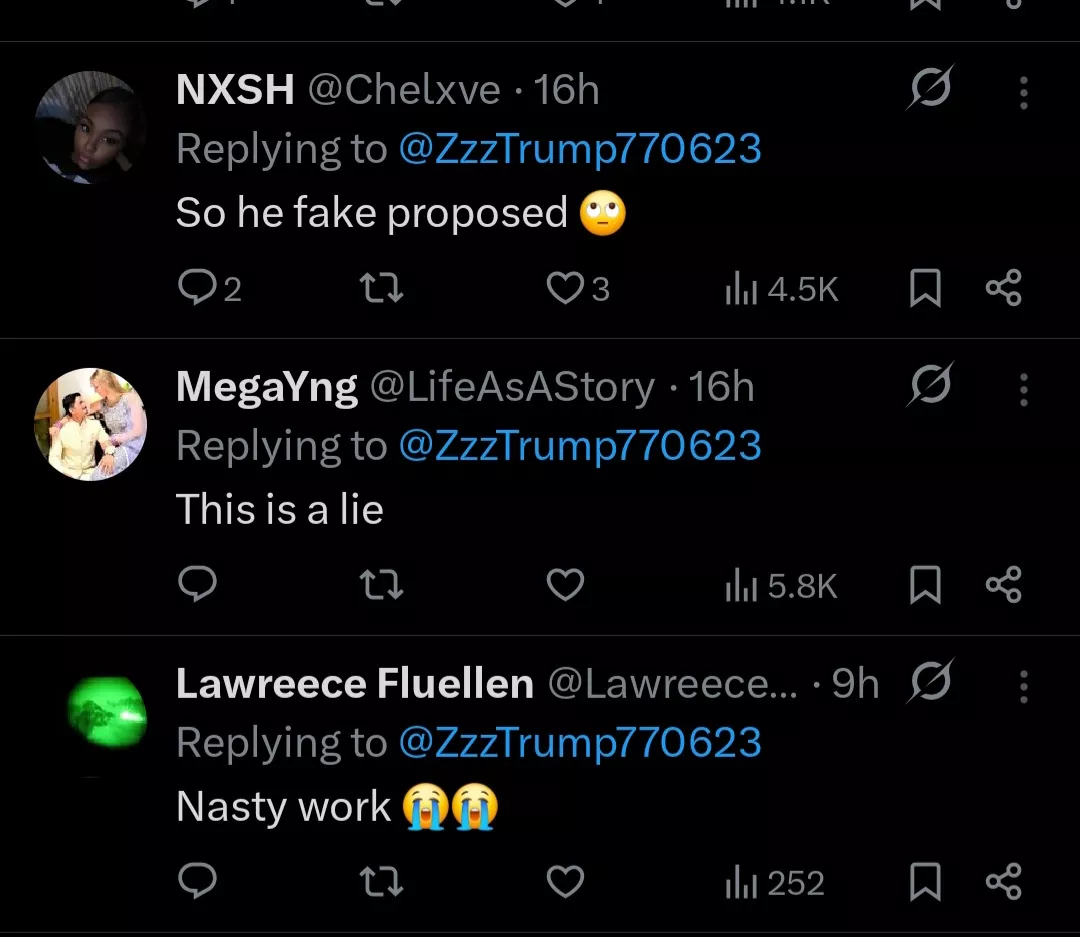Open NXSH's profile picture
Image resolution: width=1080 pixels, height=937 pixels.
(x=91, y=127)
